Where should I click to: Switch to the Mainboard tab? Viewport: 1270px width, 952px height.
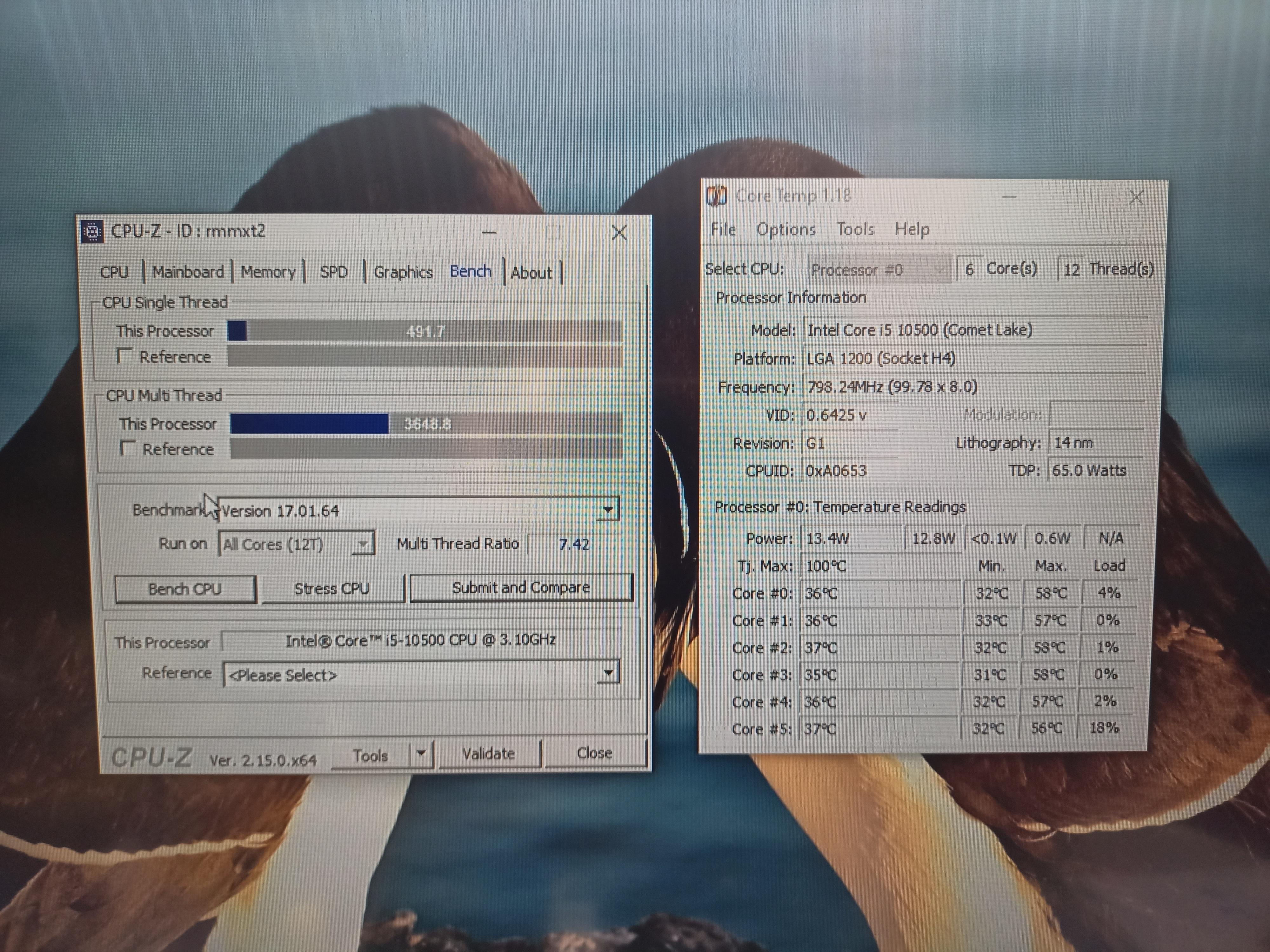[188, 272]
